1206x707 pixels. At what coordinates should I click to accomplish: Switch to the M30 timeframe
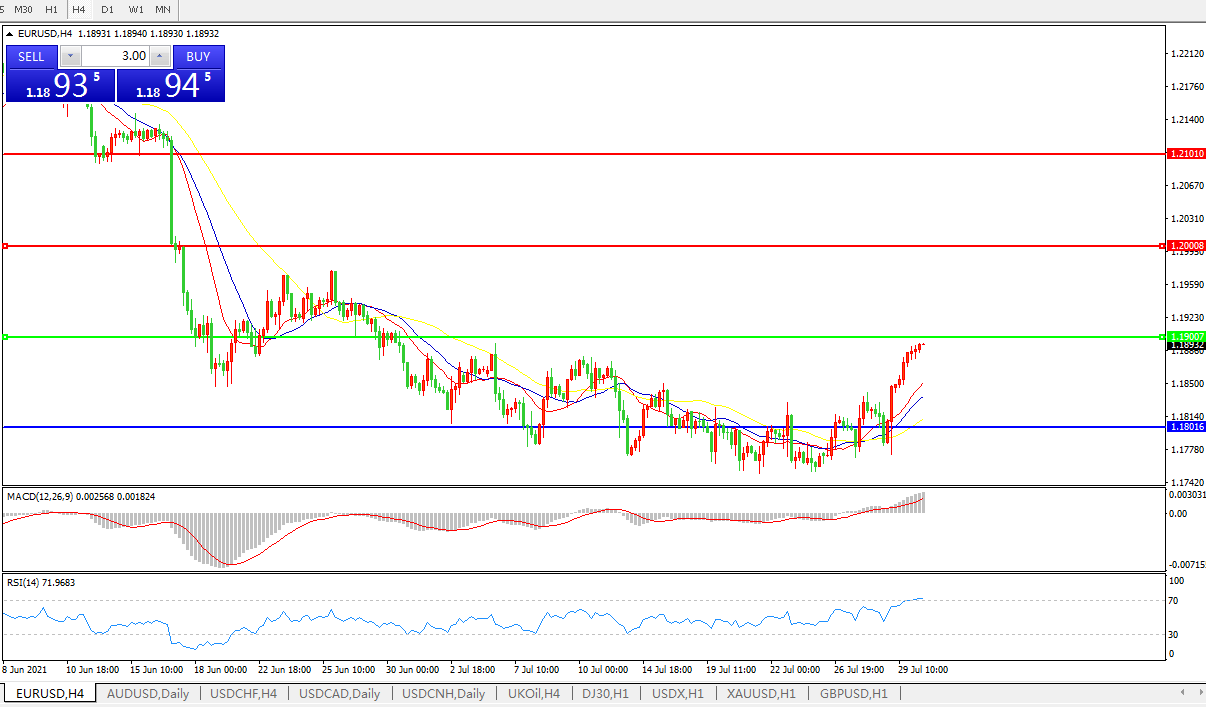pyautogui.click(x=23, y=9)
